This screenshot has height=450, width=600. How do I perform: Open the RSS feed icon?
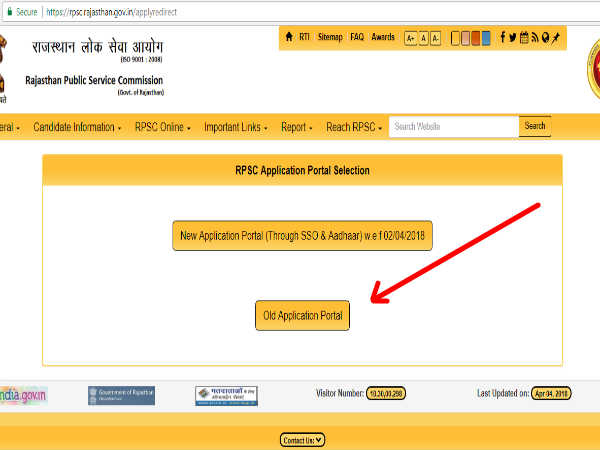click(535, 37)
